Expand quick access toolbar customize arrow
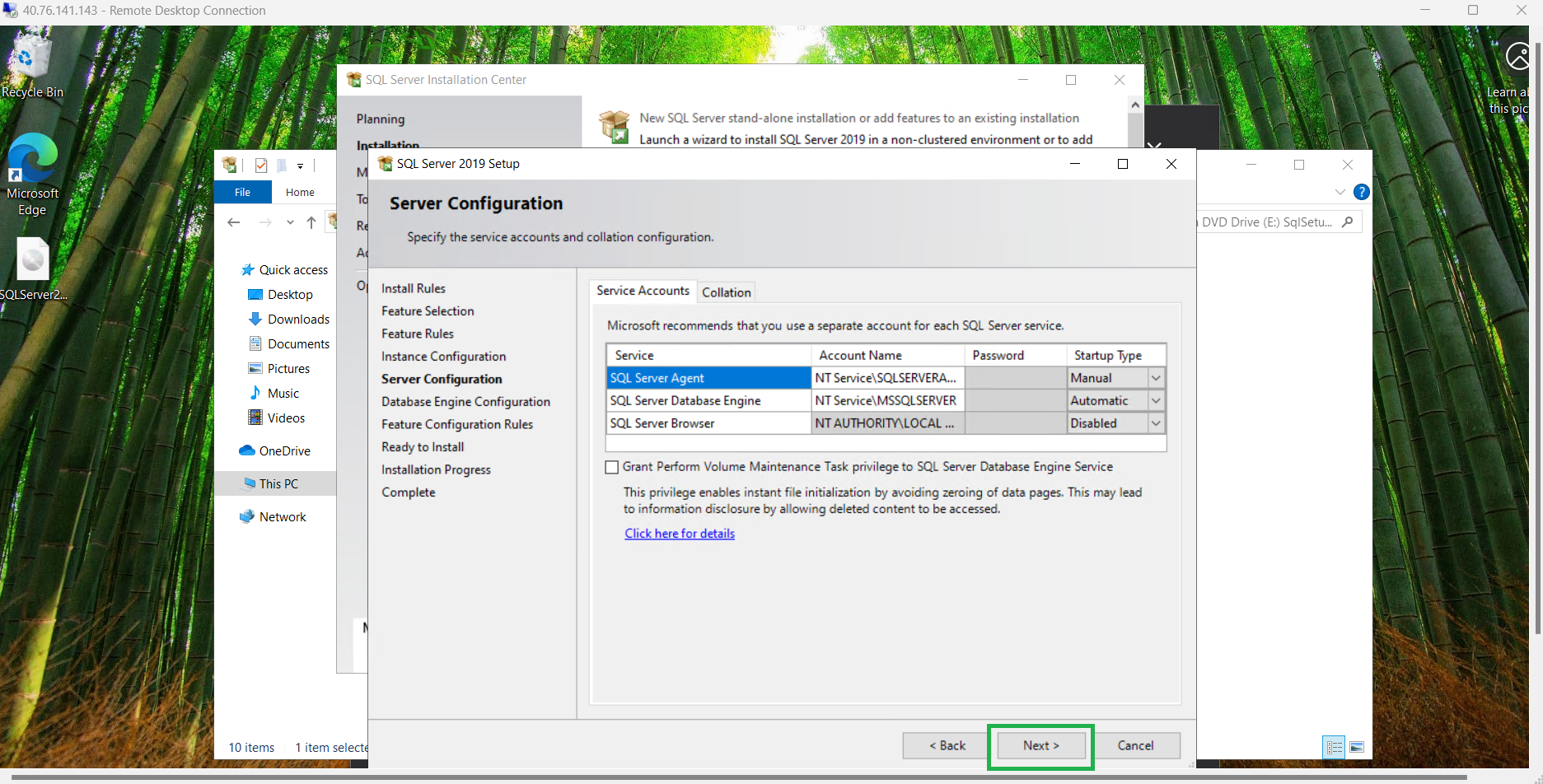The image size is (1543, 784). pos(301,166)
